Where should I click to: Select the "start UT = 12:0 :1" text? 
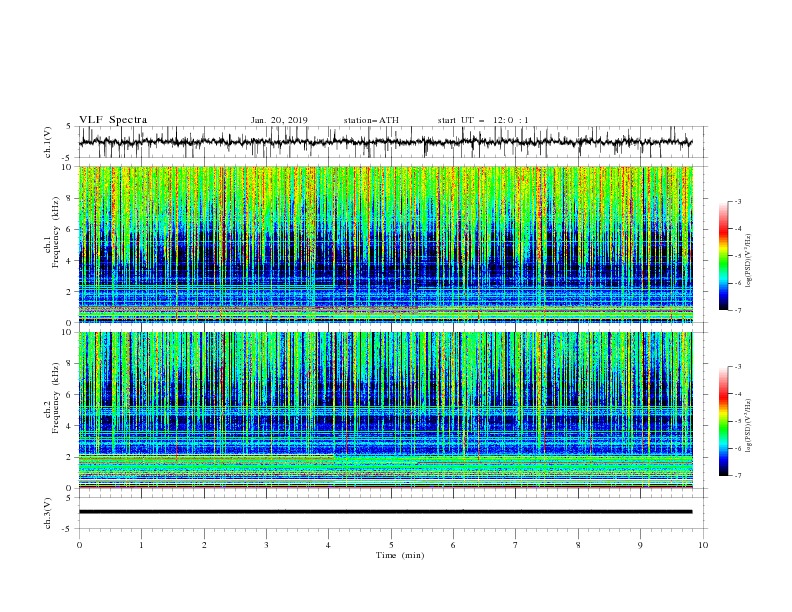[x=483, y=120]
